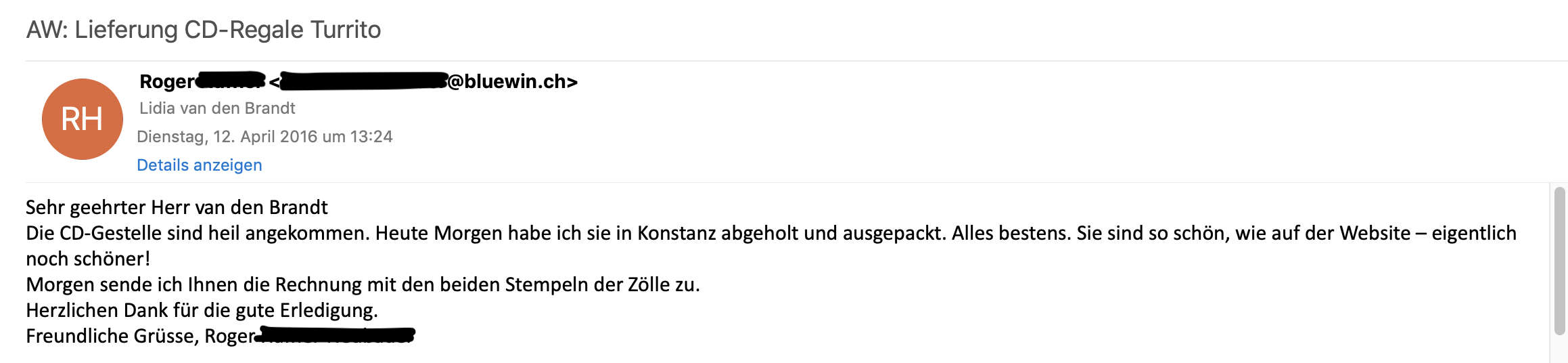Image resolution: width=1568 pixels, height=363 pixels.
Task: Click the closing Freundliche Grüsse, Roger
Action: (140, 336)
